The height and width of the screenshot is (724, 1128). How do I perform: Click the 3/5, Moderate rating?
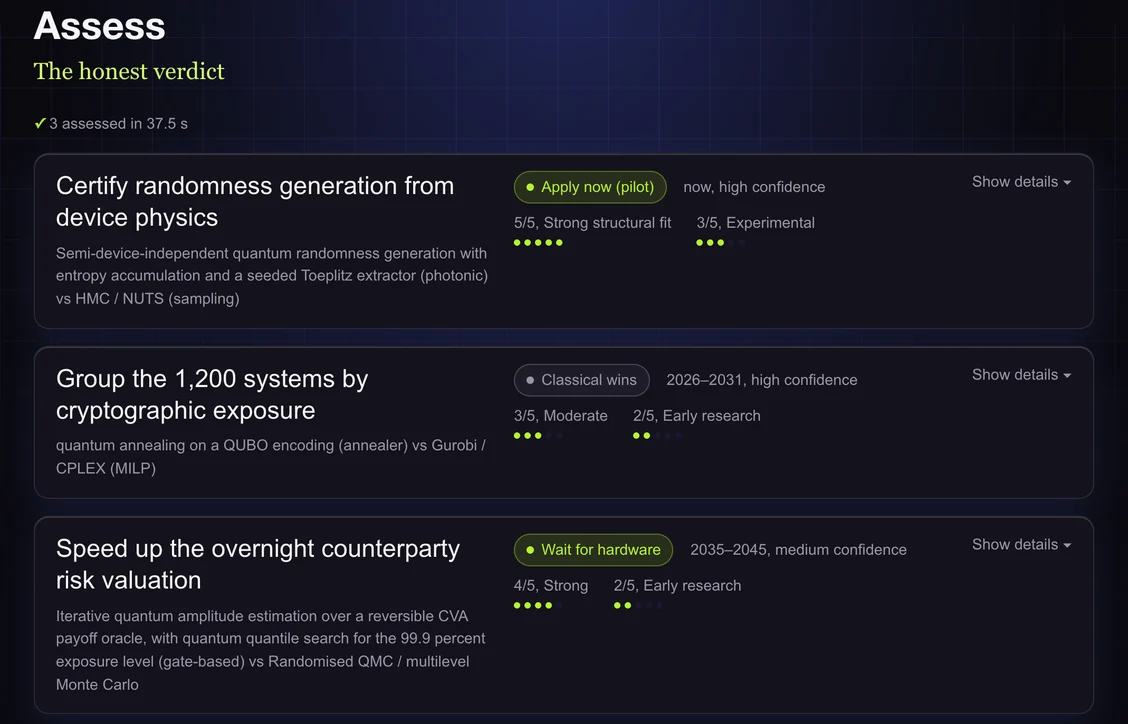560,416
